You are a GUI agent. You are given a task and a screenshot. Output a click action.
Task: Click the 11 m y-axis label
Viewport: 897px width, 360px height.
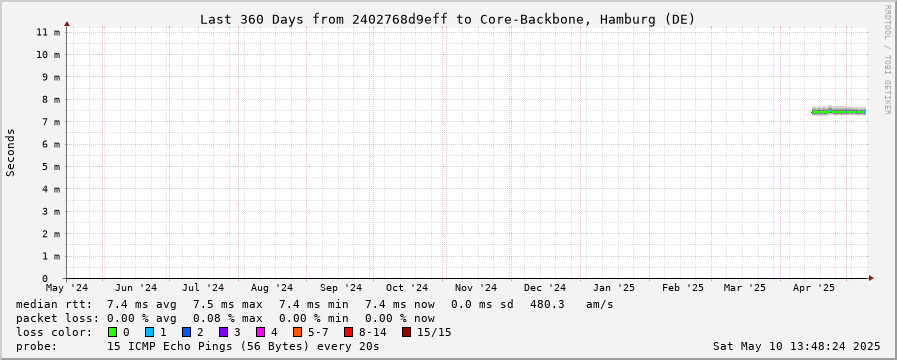pos(47,32)
